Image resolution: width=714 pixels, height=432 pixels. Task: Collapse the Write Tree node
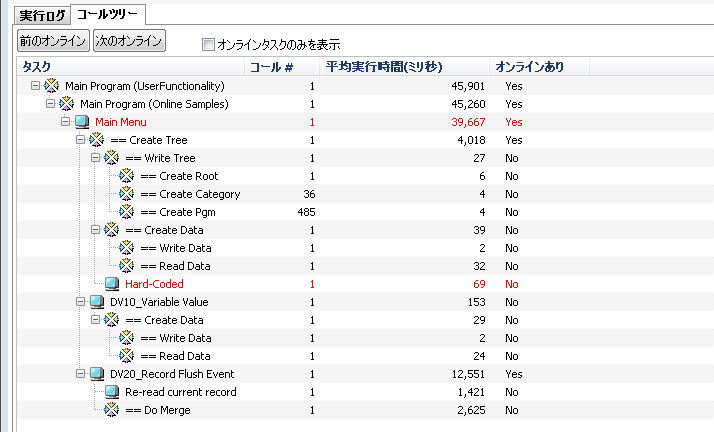pos(95,158)
